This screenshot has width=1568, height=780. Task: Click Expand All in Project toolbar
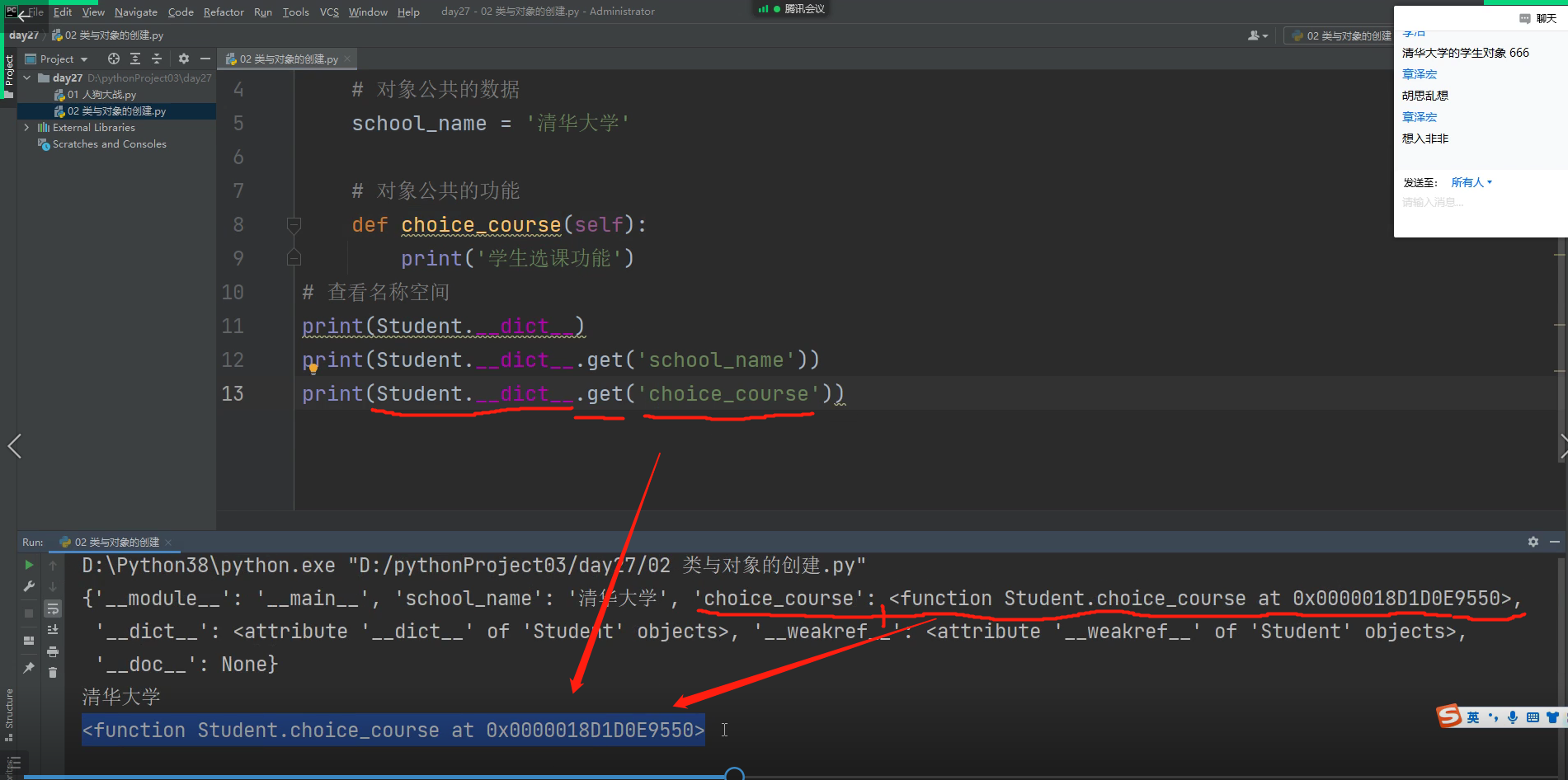point(135,59)
